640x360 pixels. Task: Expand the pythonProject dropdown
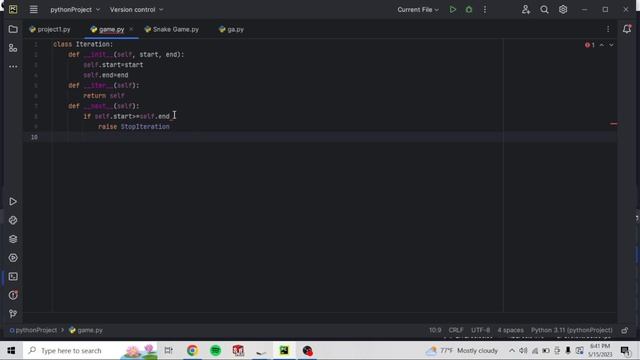click(75, 9)
